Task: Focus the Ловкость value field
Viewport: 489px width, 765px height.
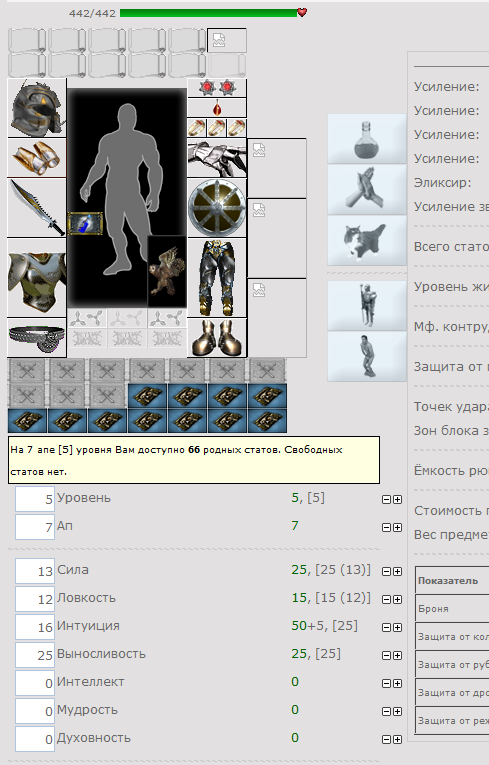Action: tap(35, 599)
